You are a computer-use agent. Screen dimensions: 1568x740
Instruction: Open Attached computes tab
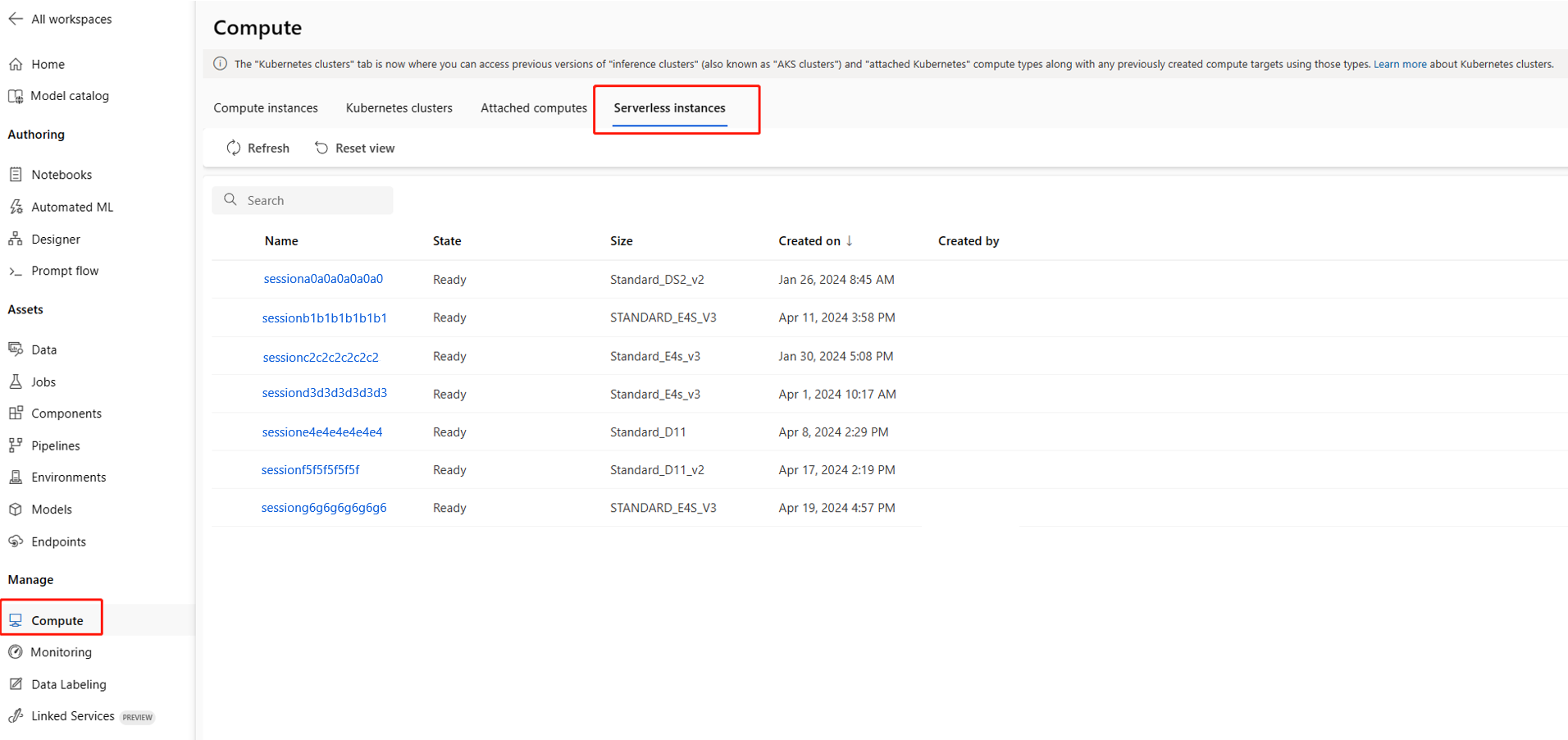point(534,108)
